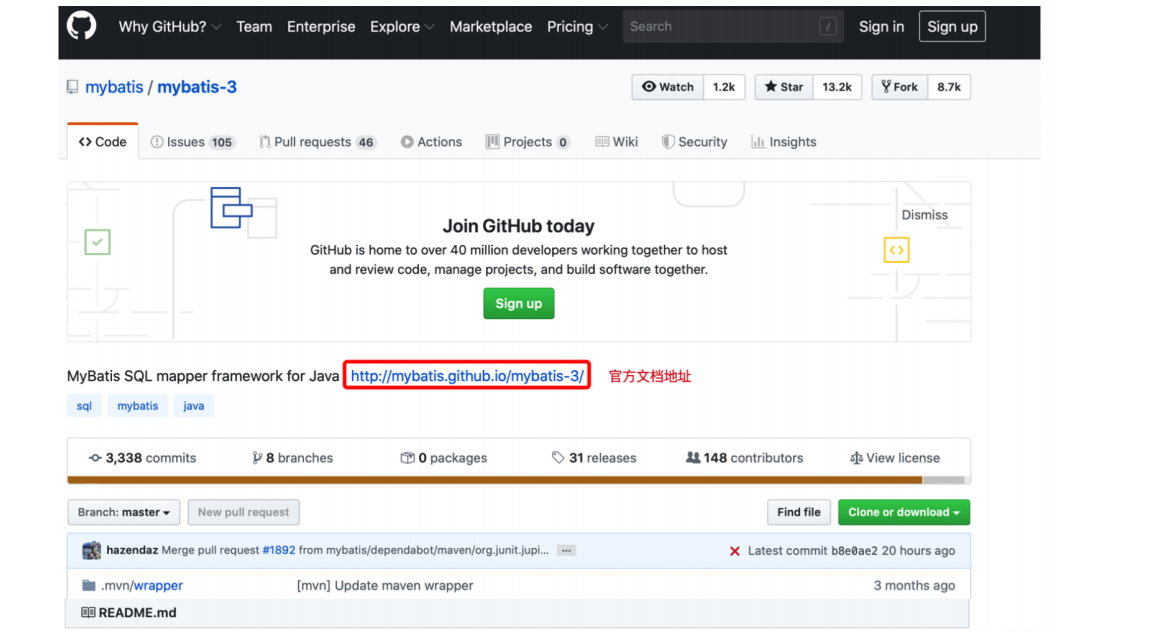The width and height of the screenshot is (1165, 635).
Task: Open latest commit b8e0ae2 hash
Action: point(854,551)
